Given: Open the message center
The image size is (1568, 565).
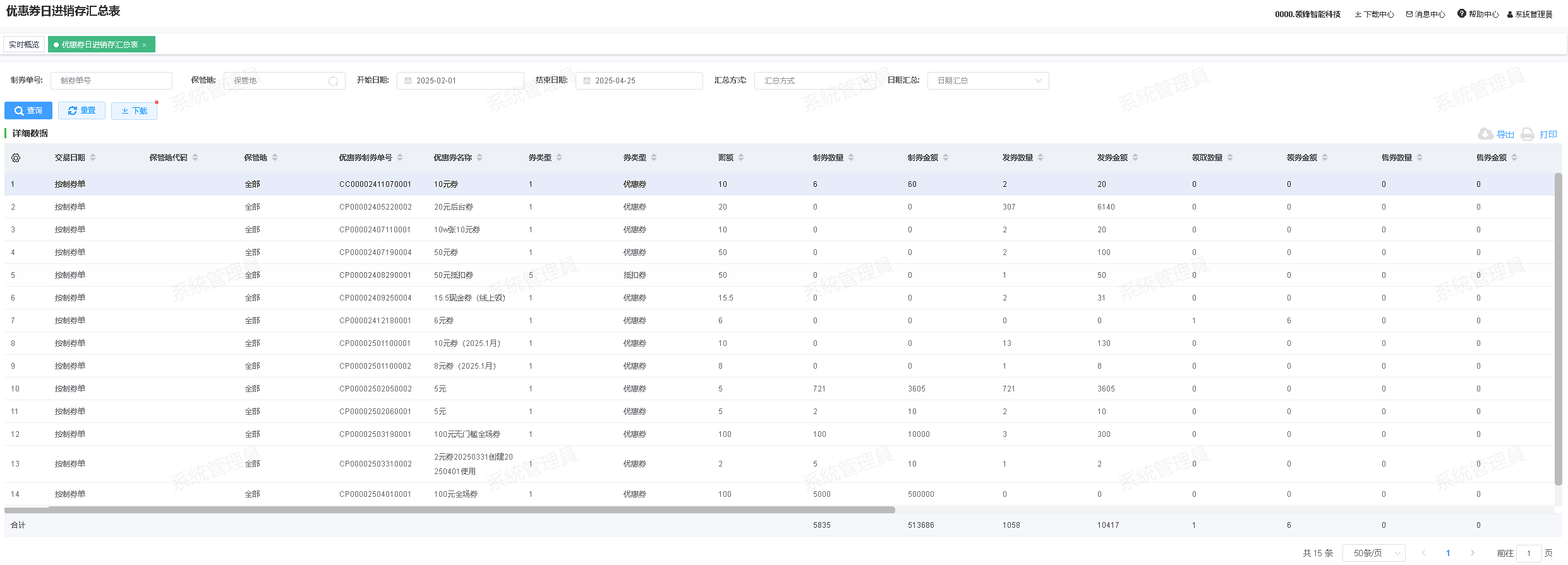Looking at the screenshot, I should [1425, 14].
